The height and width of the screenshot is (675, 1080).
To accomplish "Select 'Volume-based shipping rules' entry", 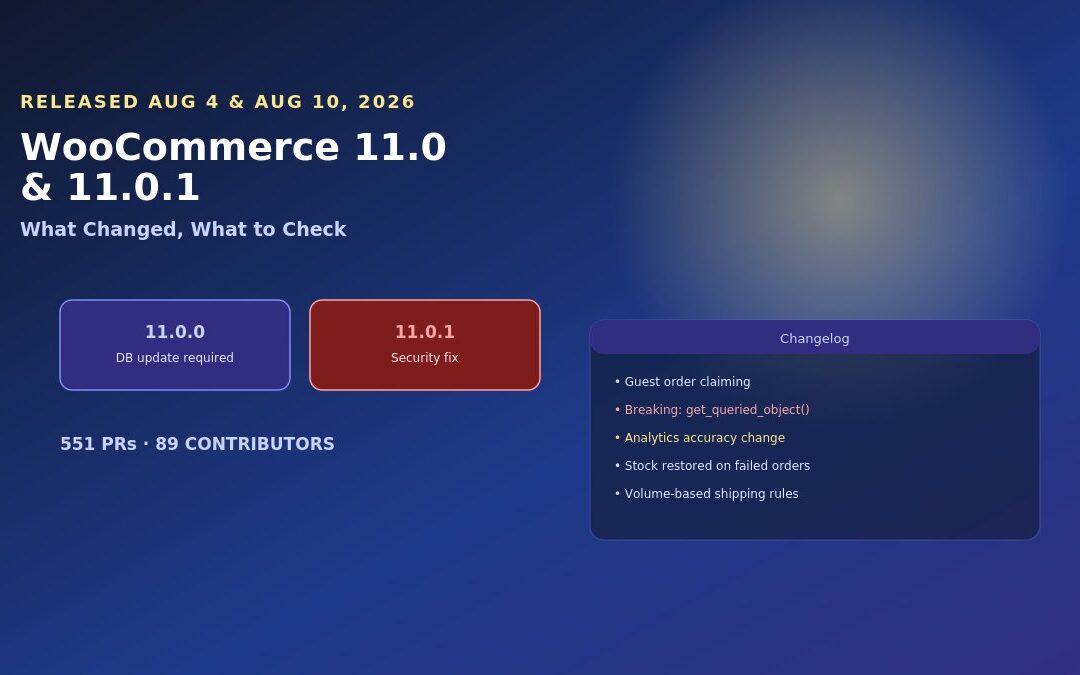I will [x=707, y=494].
